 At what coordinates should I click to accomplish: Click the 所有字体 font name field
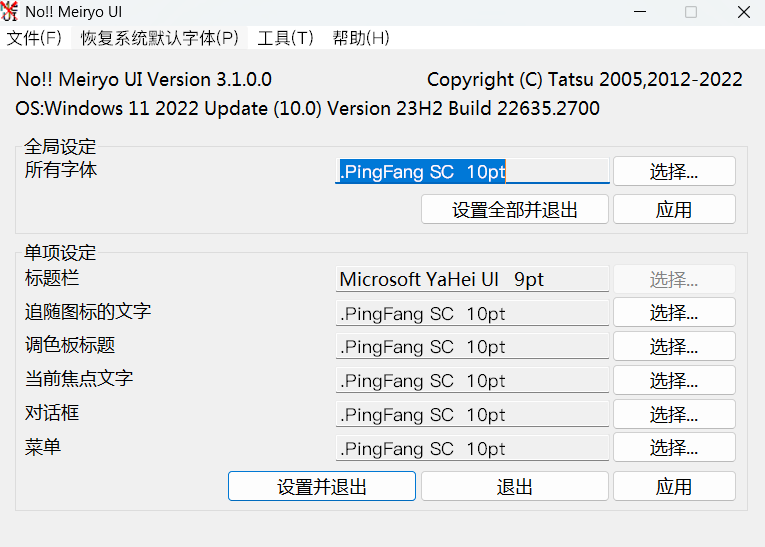pos(472,171)
